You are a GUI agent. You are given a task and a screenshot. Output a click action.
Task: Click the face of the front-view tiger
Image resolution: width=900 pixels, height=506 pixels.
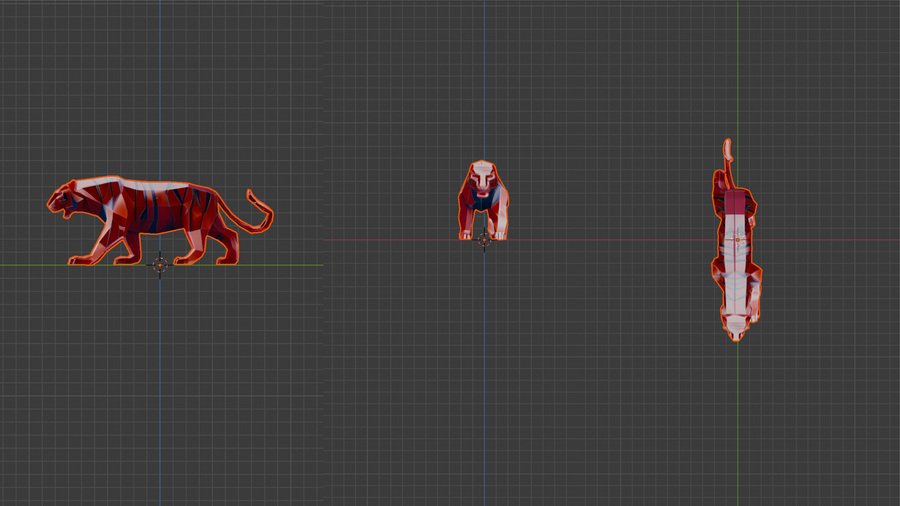[483, 177]
